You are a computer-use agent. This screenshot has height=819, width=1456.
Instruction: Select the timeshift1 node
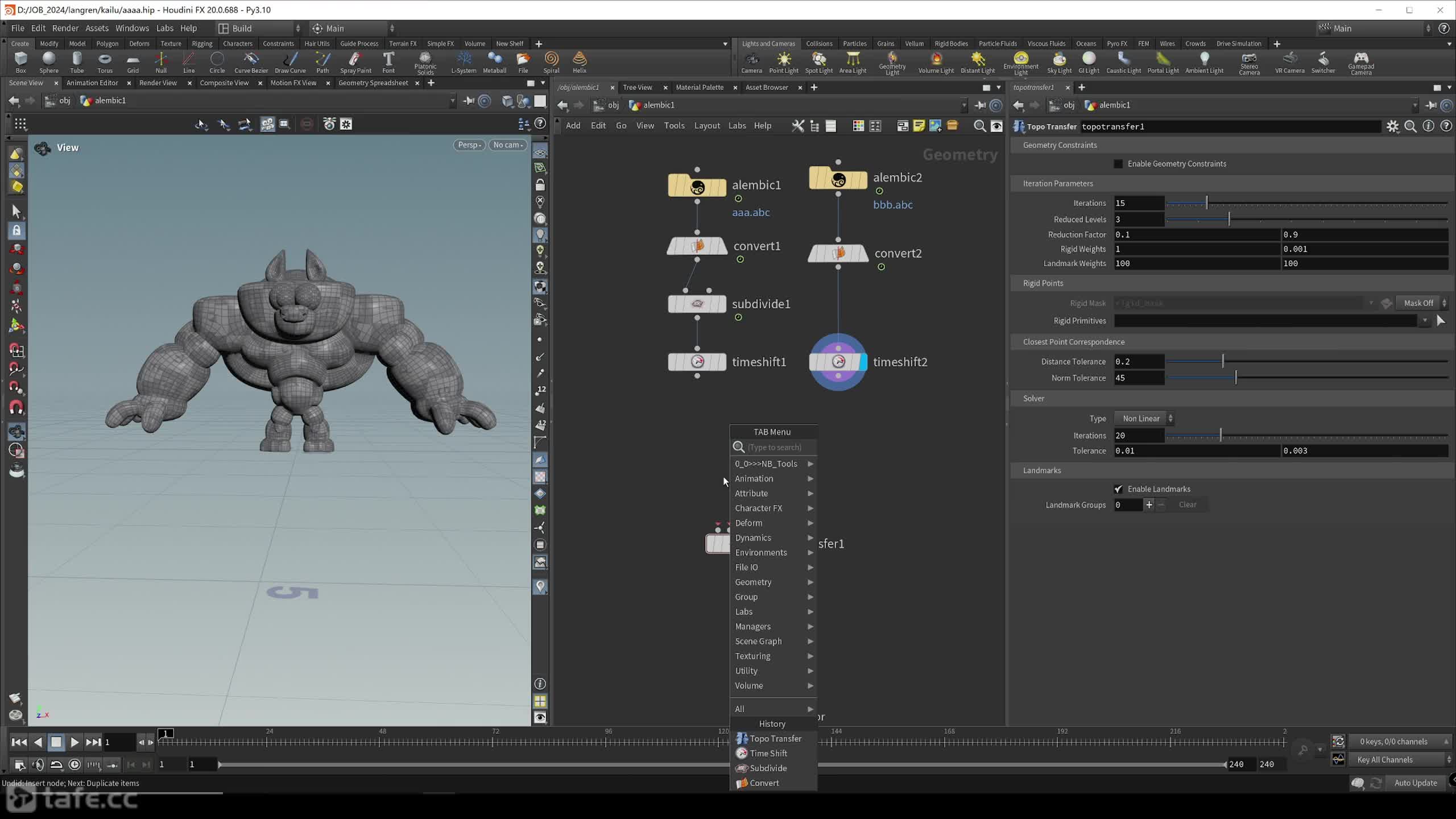pyautogui.click(x=697, y=362)
